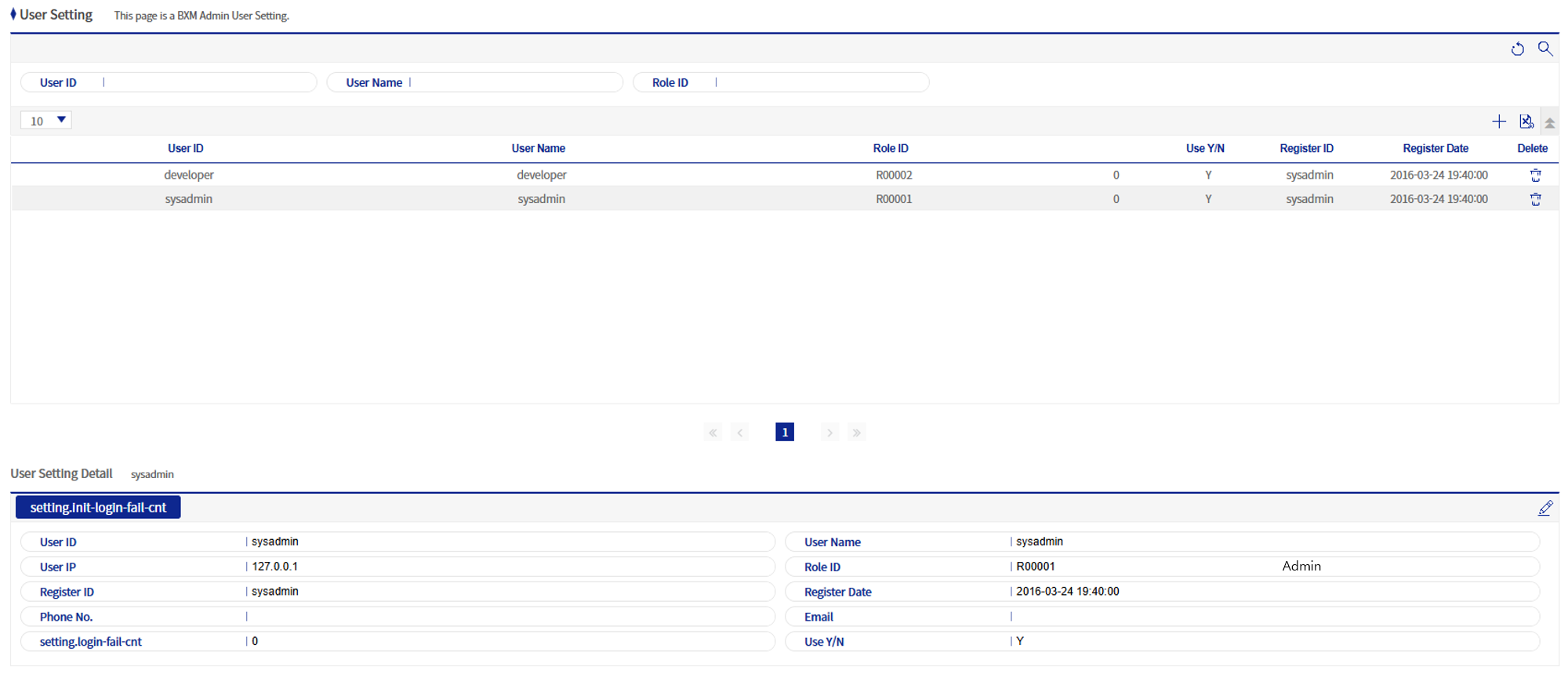Jump to the first page arrow
Image resolution: width=1568 pixels, height=681 pixels.
713,433
